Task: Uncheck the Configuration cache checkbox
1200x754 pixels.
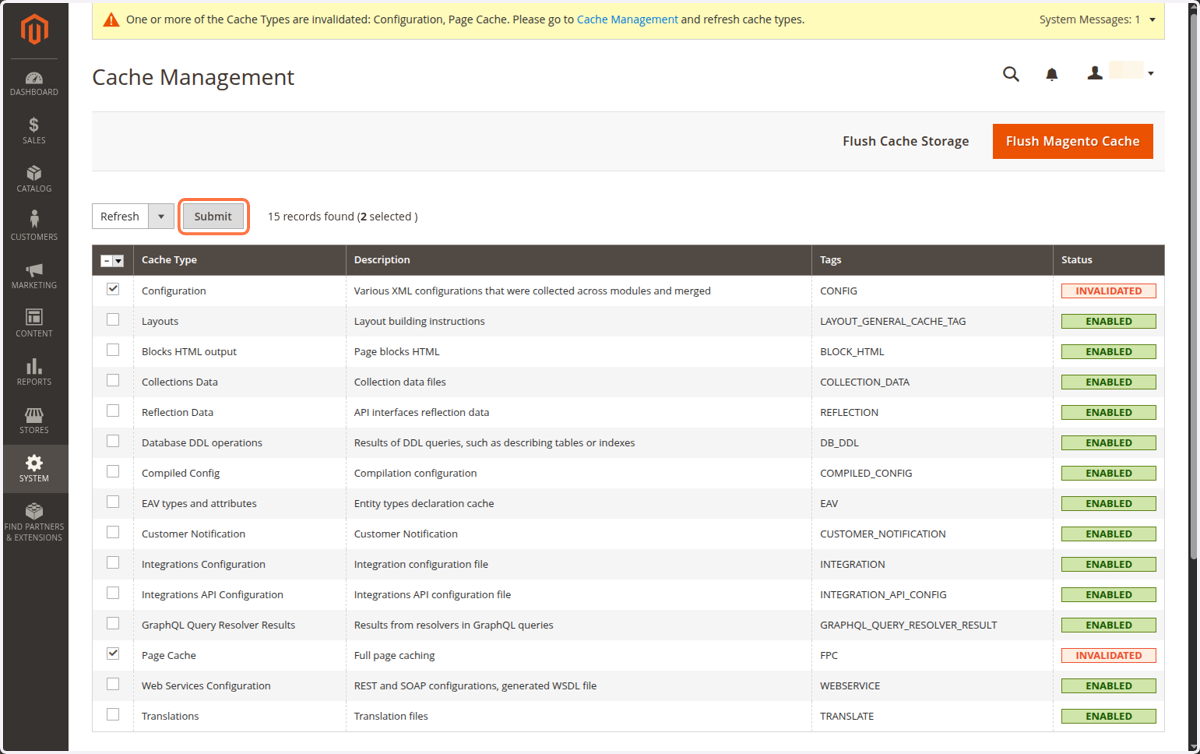Action: pyautogui.click(x=113, y=289)
